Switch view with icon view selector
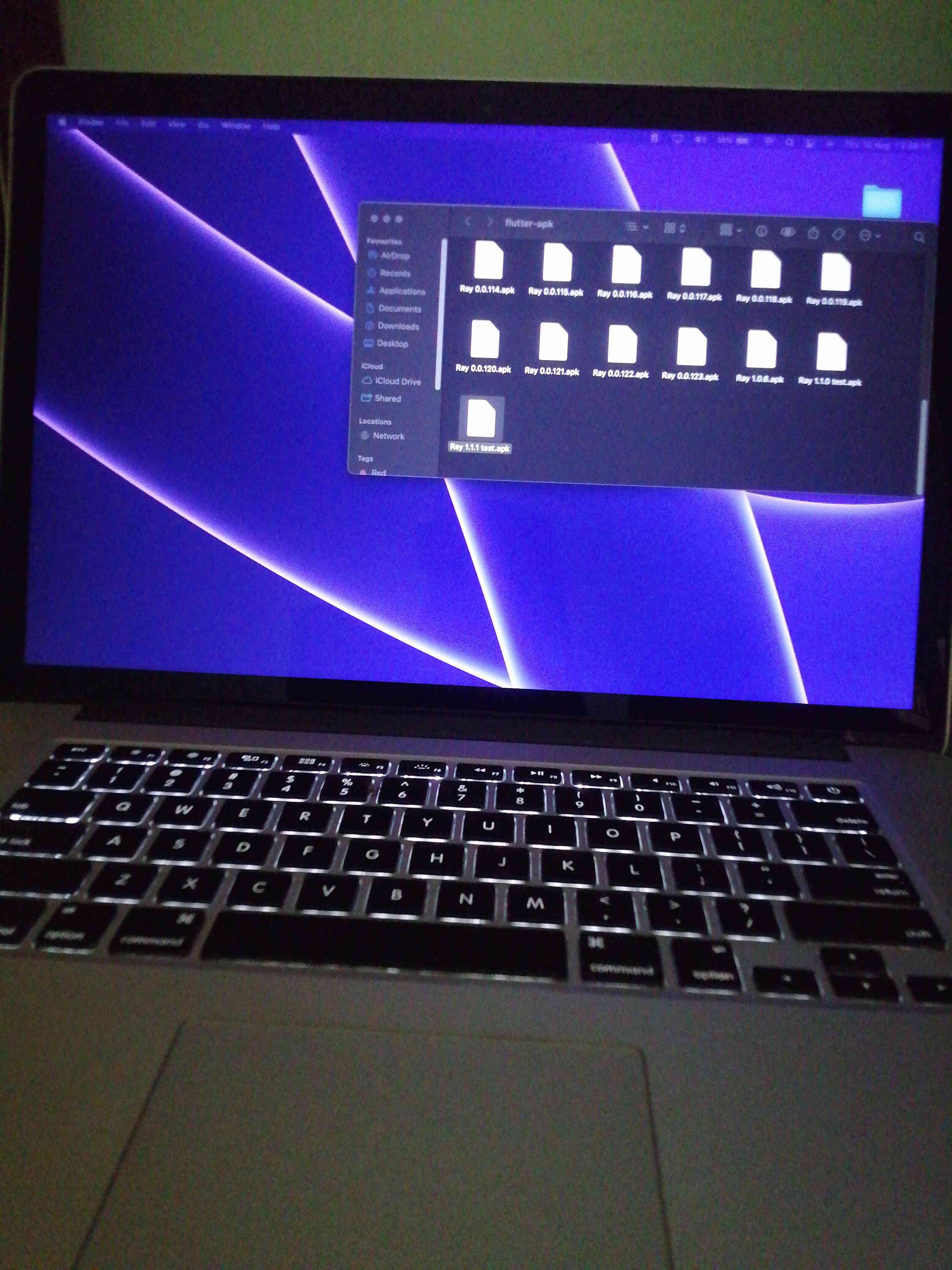This screenshot has height=1270, width=952. pyautogui.click(x=674, y=228)
